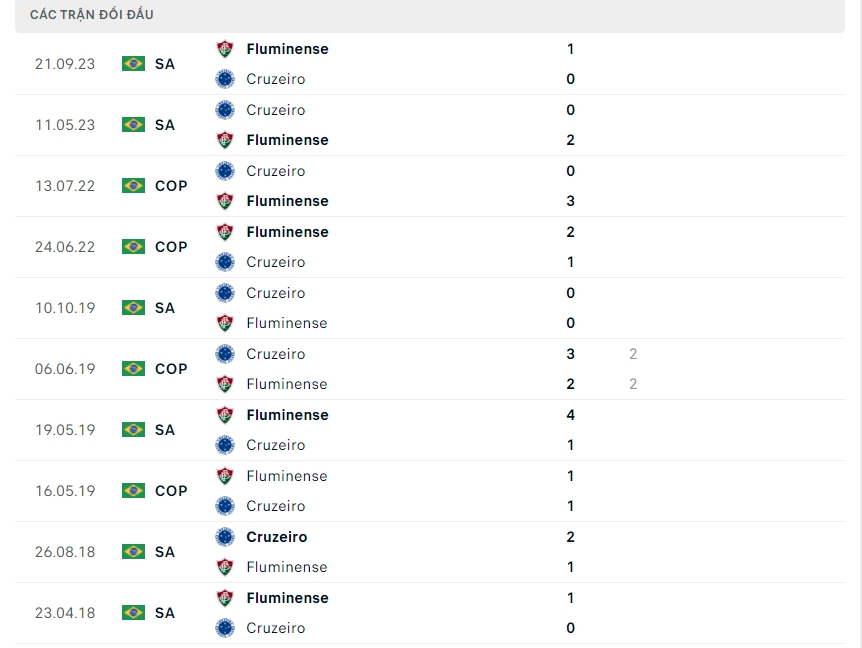This screenshot has height=648, width=862.
Task: Click Brazil flag beside the 06.06.19 match
Action: [x=133, y=369]
